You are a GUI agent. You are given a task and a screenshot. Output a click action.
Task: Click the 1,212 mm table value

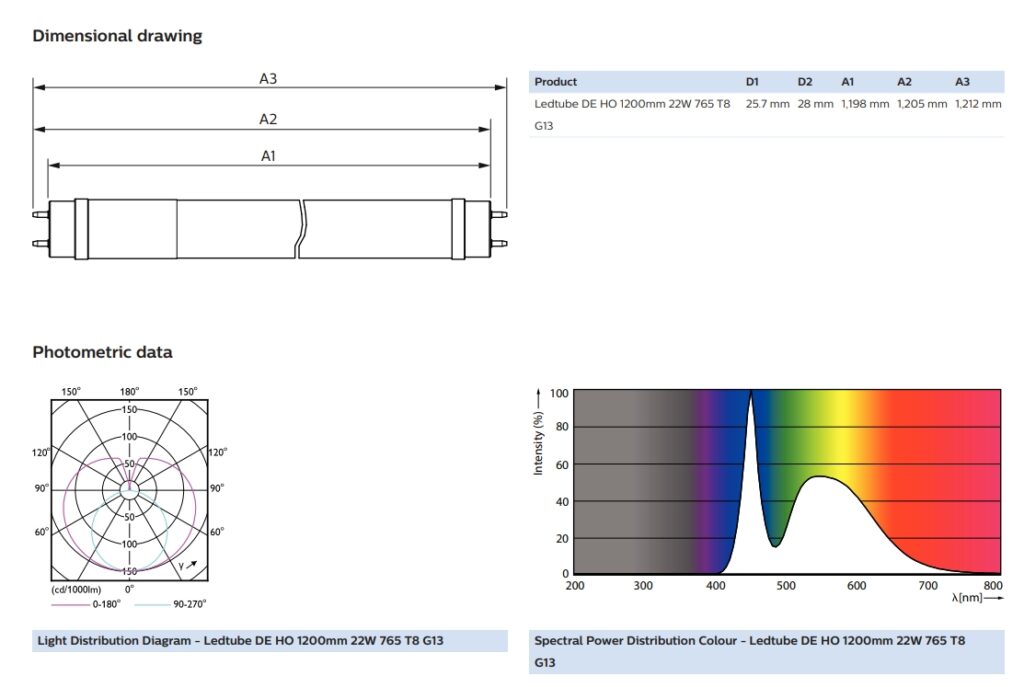[x=978, y=104]
